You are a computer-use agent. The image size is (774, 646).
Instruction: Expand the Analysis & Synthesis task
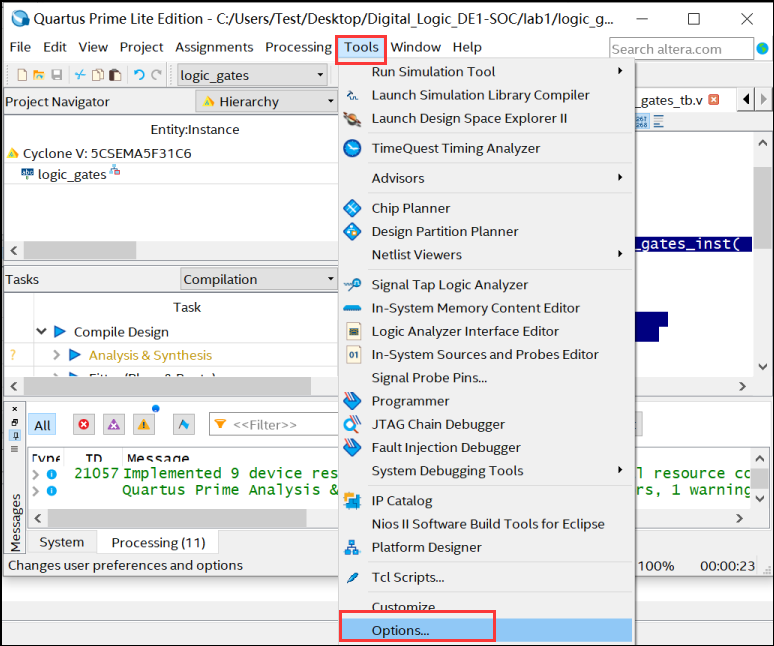[x=56, y=354]
